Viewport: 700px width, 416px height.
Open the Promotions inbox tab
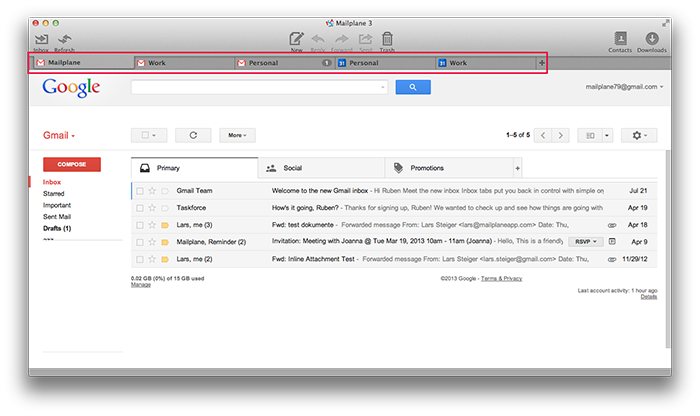pos(449,168)
